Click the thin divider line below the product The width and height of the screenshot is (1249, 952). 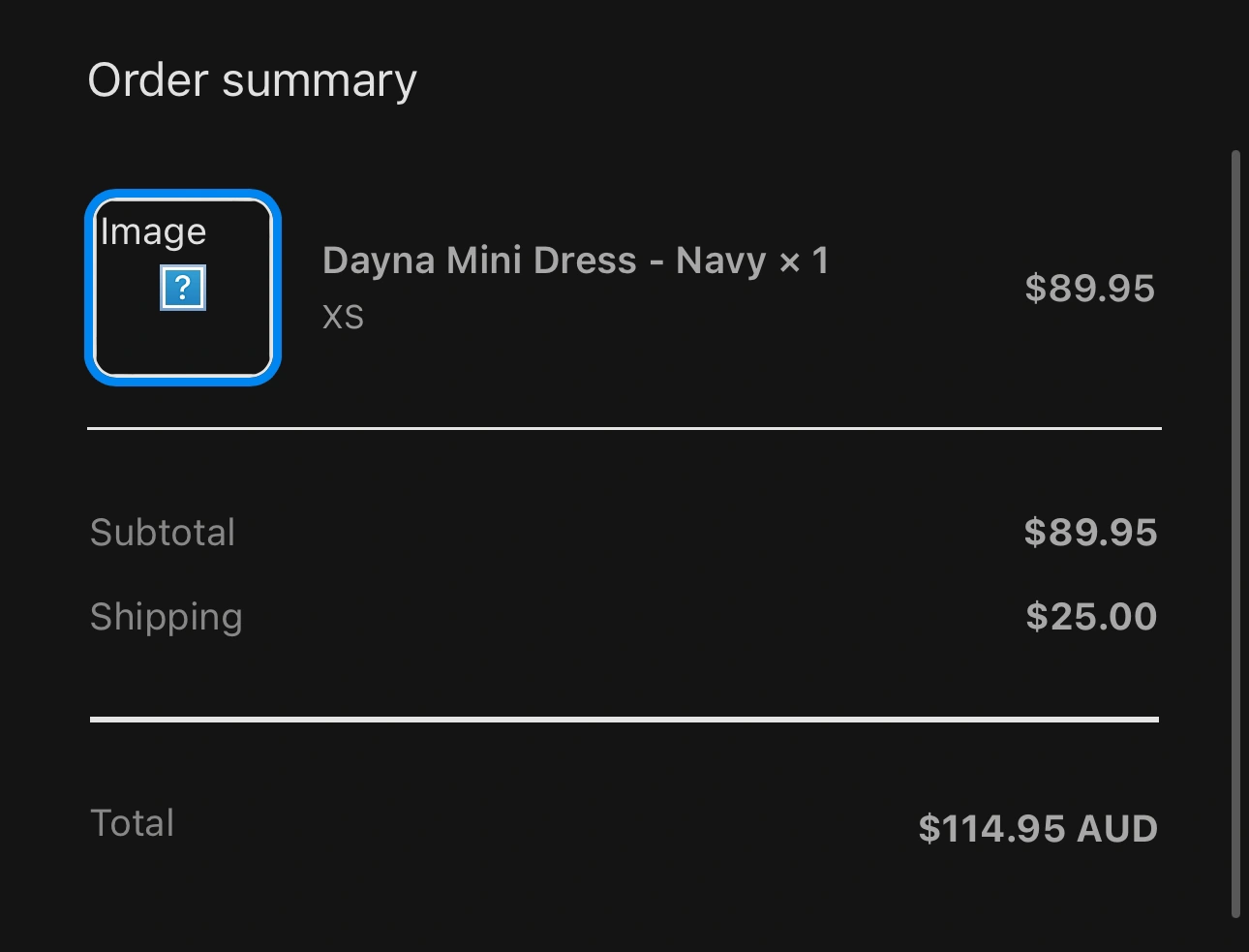click(x=624, y=428)
